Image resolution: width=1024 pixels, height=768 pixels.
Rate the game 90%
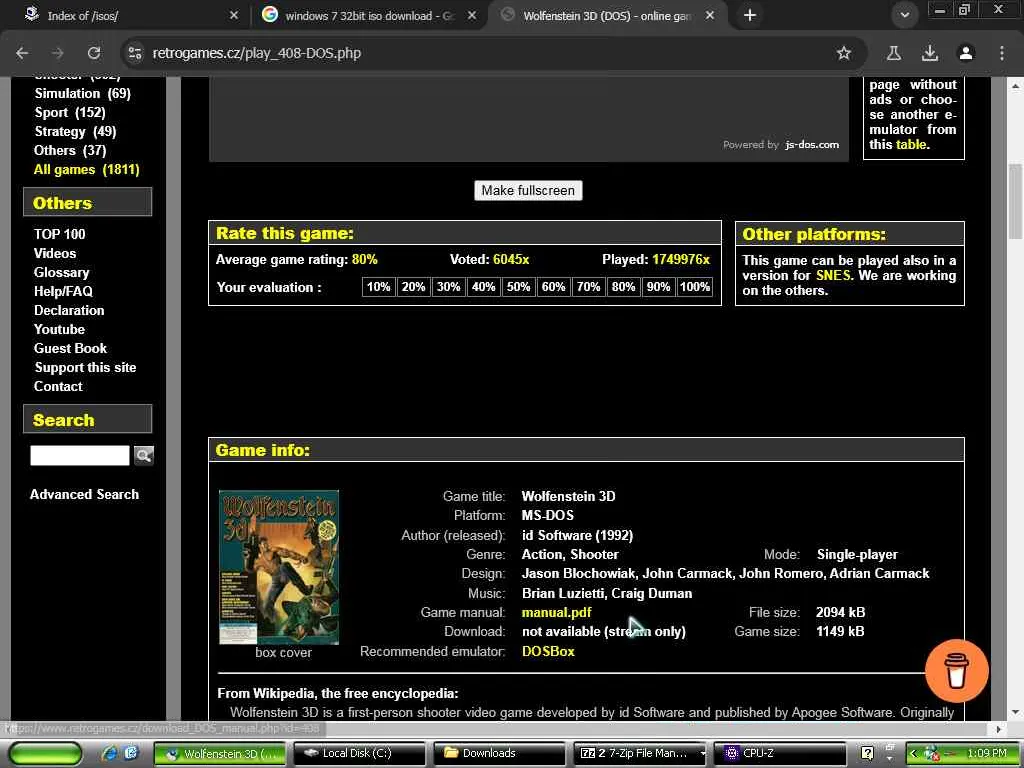pos(658,287)
